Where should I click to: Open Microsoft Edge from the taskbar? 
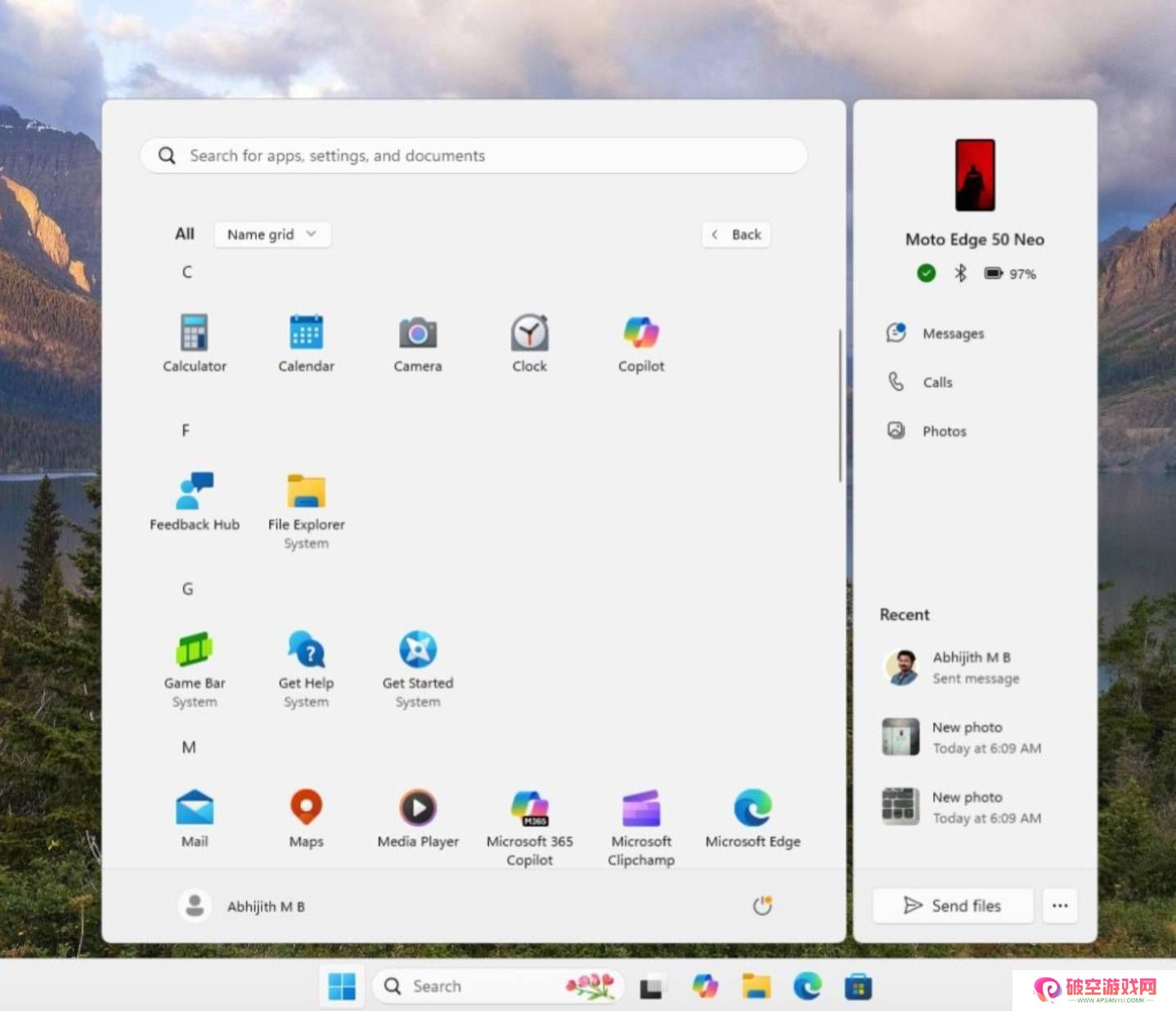807,986
